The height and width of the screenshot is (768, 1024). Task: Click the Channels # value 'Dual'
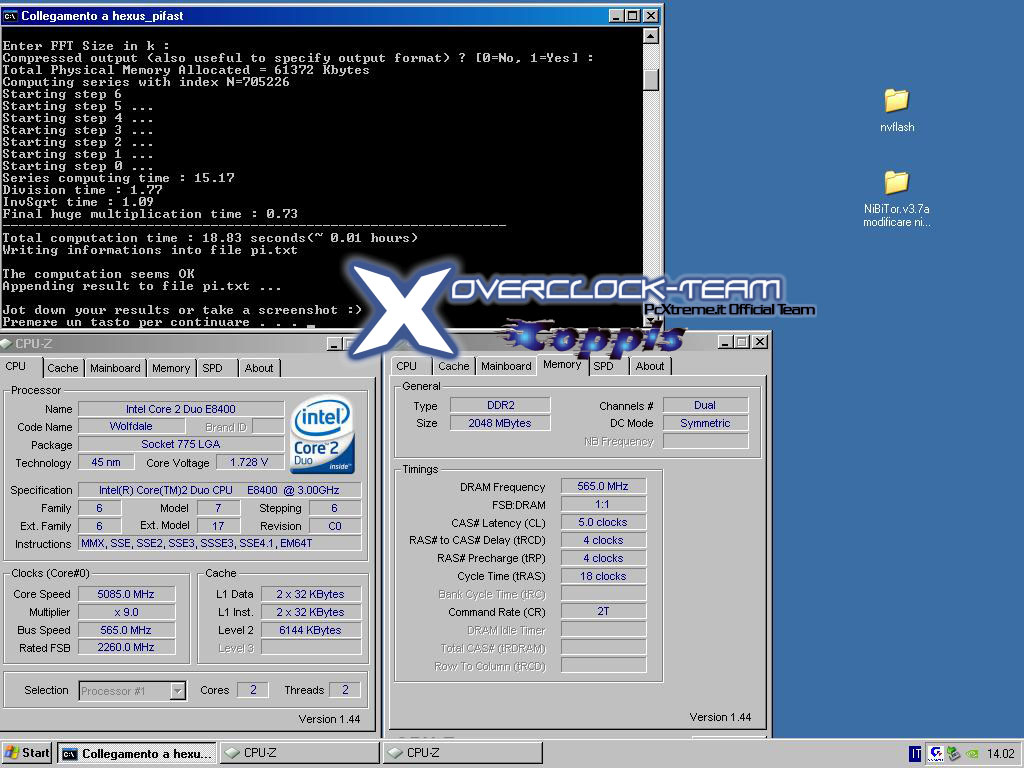coord(705,406)
